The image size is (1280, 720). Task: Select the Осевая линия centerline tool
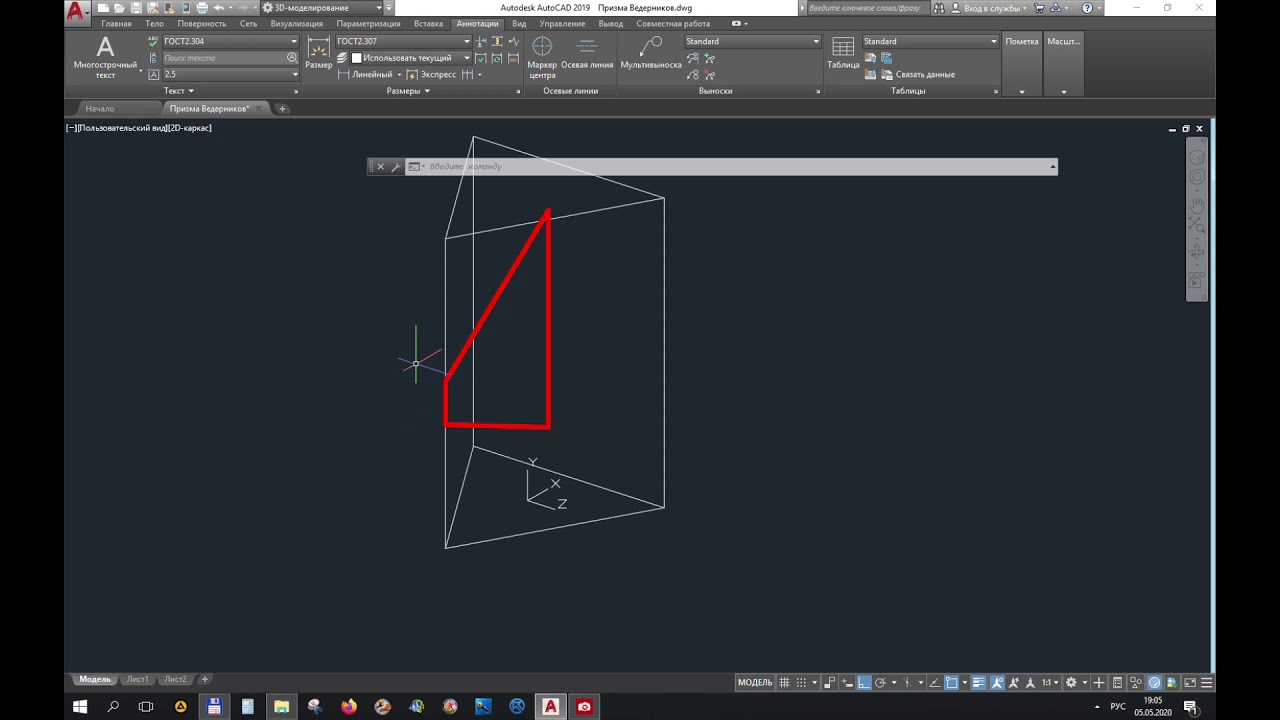pyautogui.click(x=587, y=54)
